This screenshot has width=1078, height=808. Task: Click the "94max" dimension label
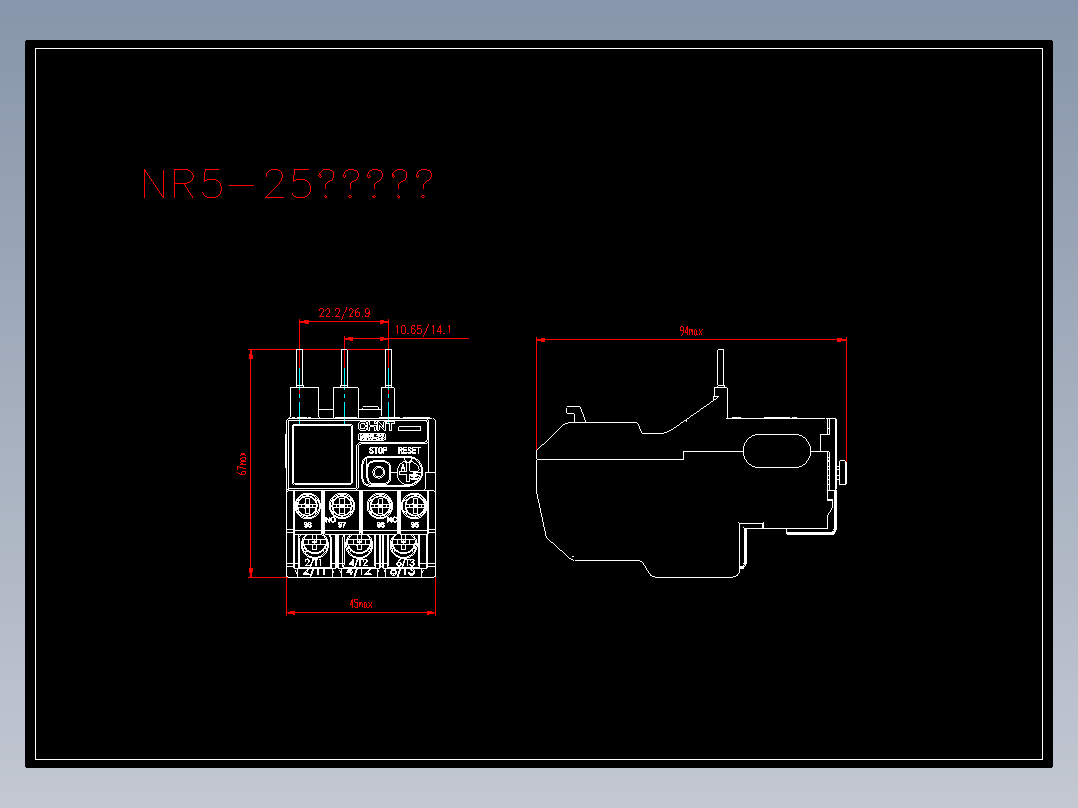(691, 331)
